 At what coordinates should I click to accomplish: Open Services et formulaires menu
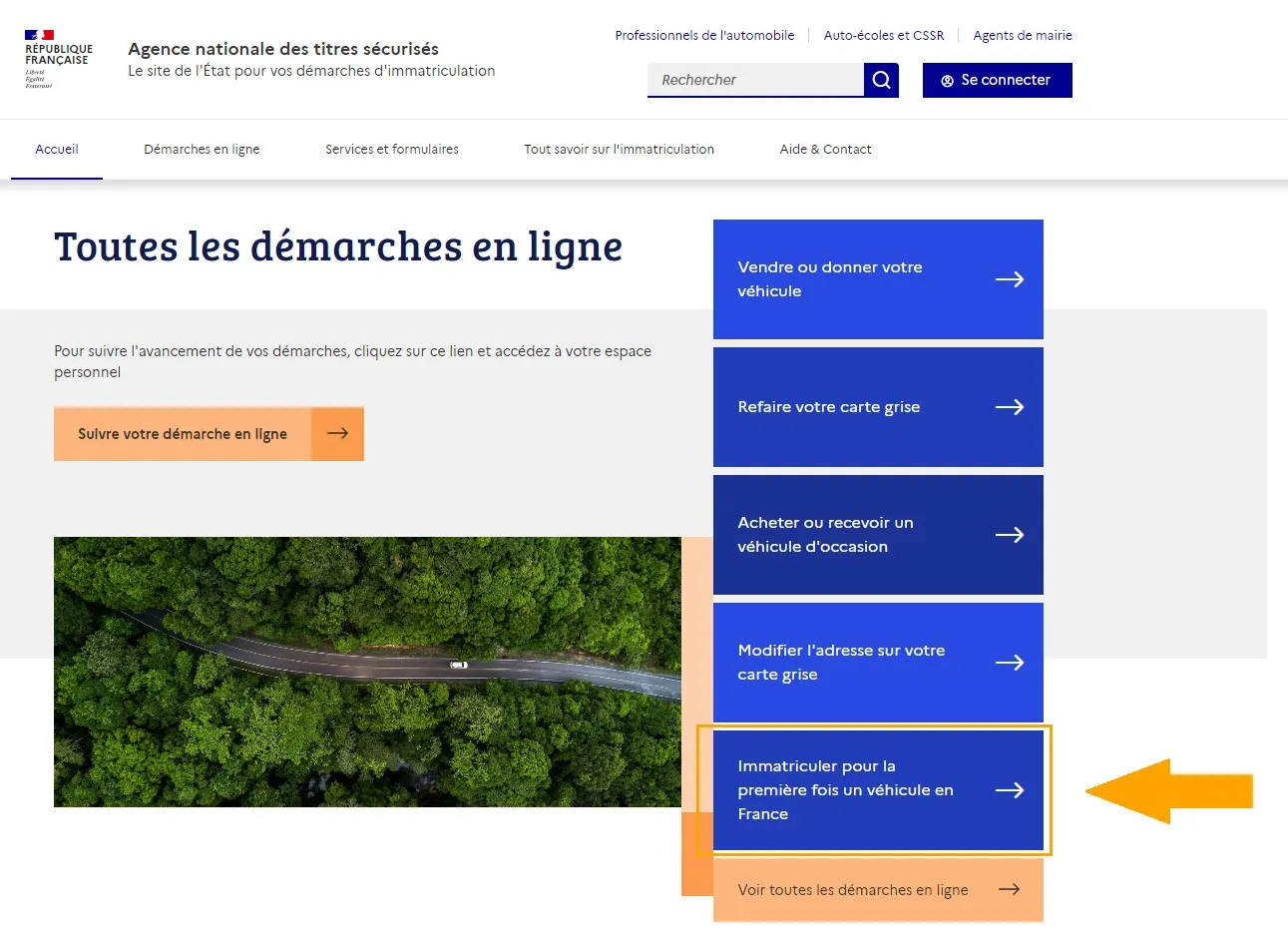click(392, 150)
